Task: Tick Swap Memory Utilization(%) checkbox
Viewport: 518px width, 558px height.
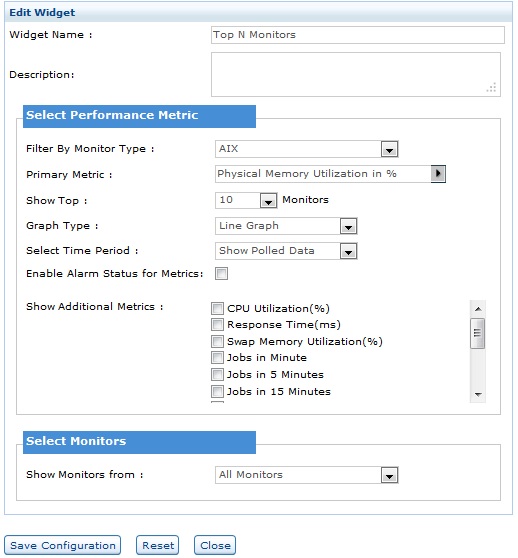Action: pyautogui.click(x=217, y=341)
